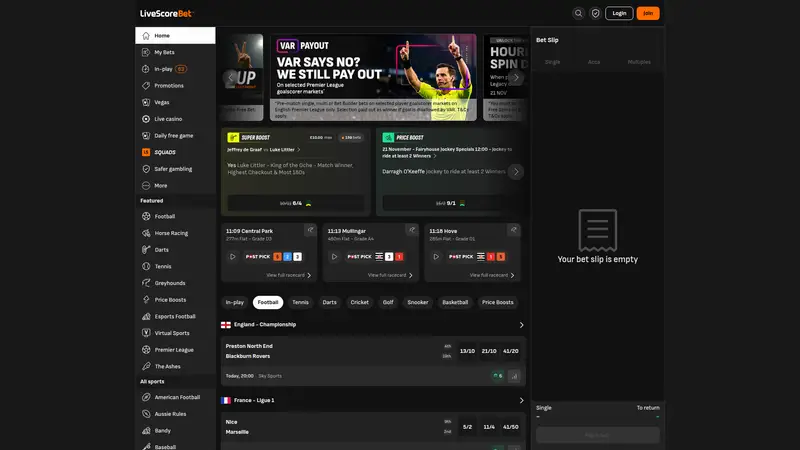Click the greyhound icon on Mullingar card
Image resolution: width=800 pixels, height=450 pixels.
click(x=412, y=231)
